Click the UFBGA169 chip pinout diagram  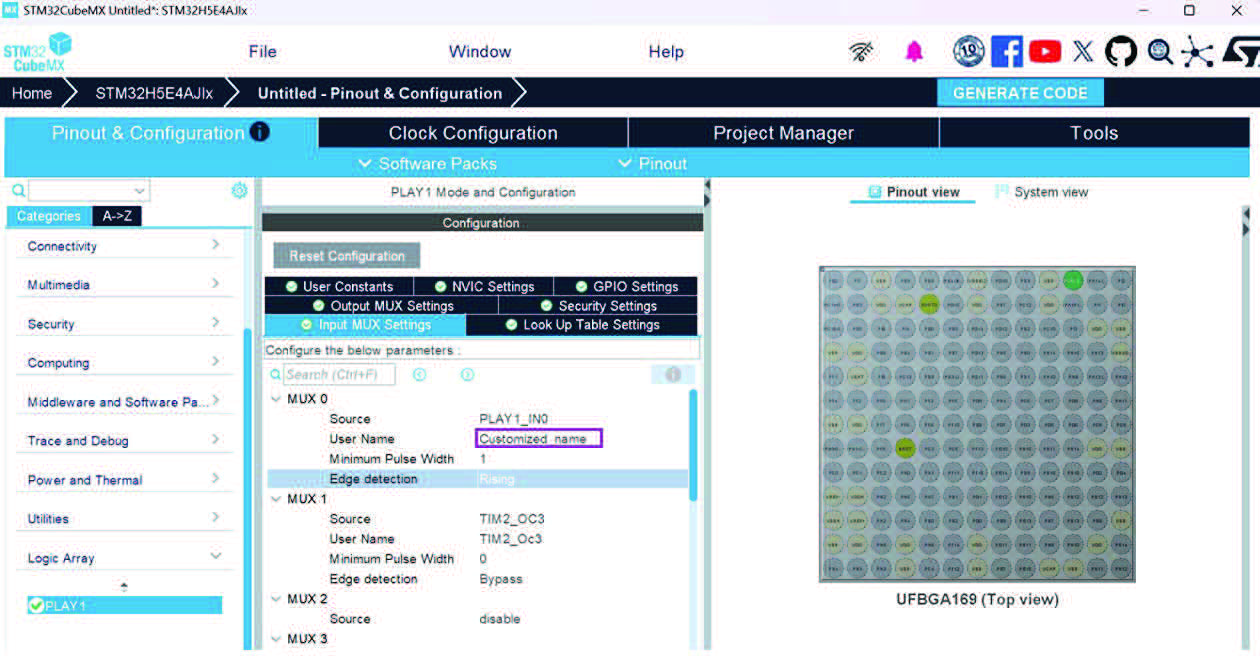(977, 424)
